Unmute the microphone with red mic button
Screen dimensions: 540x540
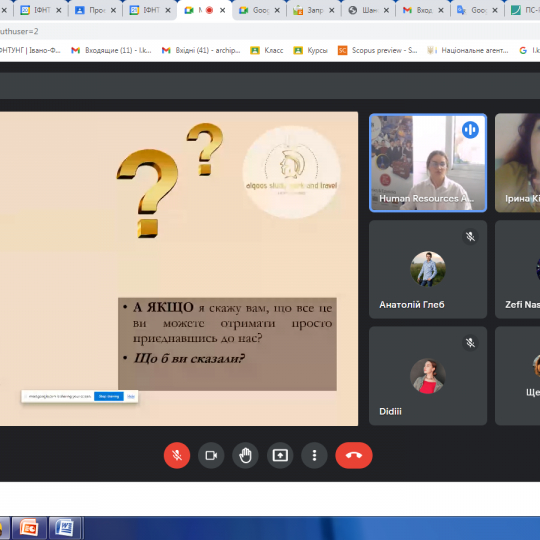click(x=177, y=455)
